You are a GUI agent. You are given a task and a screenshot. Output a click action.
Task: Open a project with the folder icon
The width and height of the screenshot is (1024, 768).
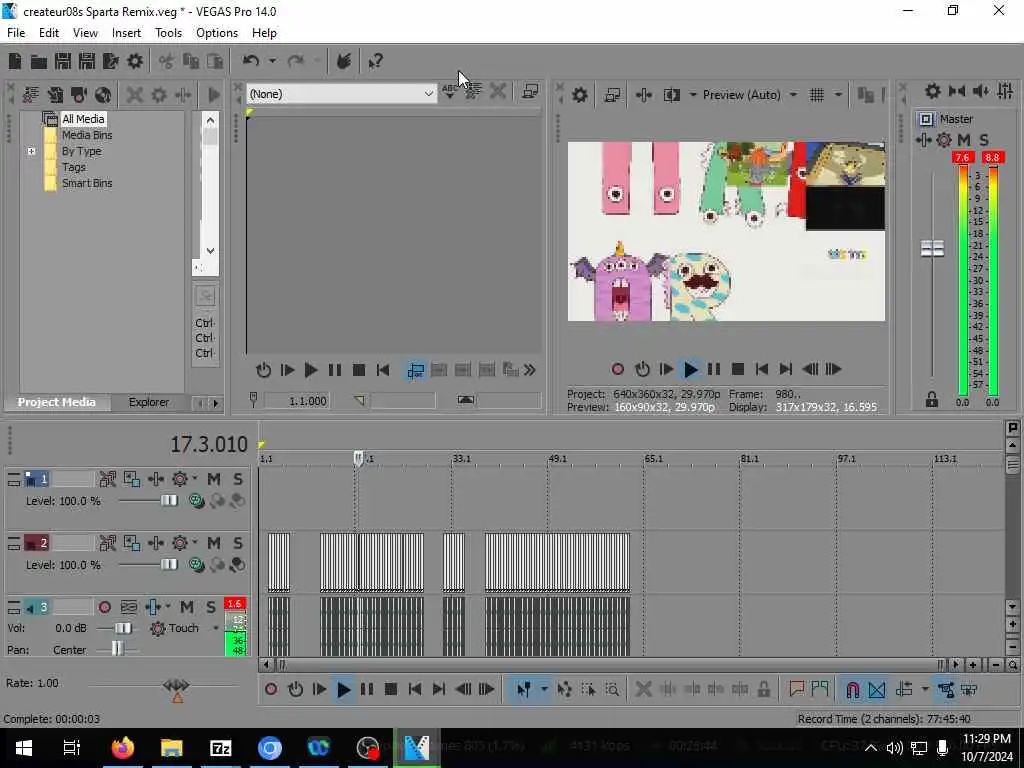click(x=39, y=61)
